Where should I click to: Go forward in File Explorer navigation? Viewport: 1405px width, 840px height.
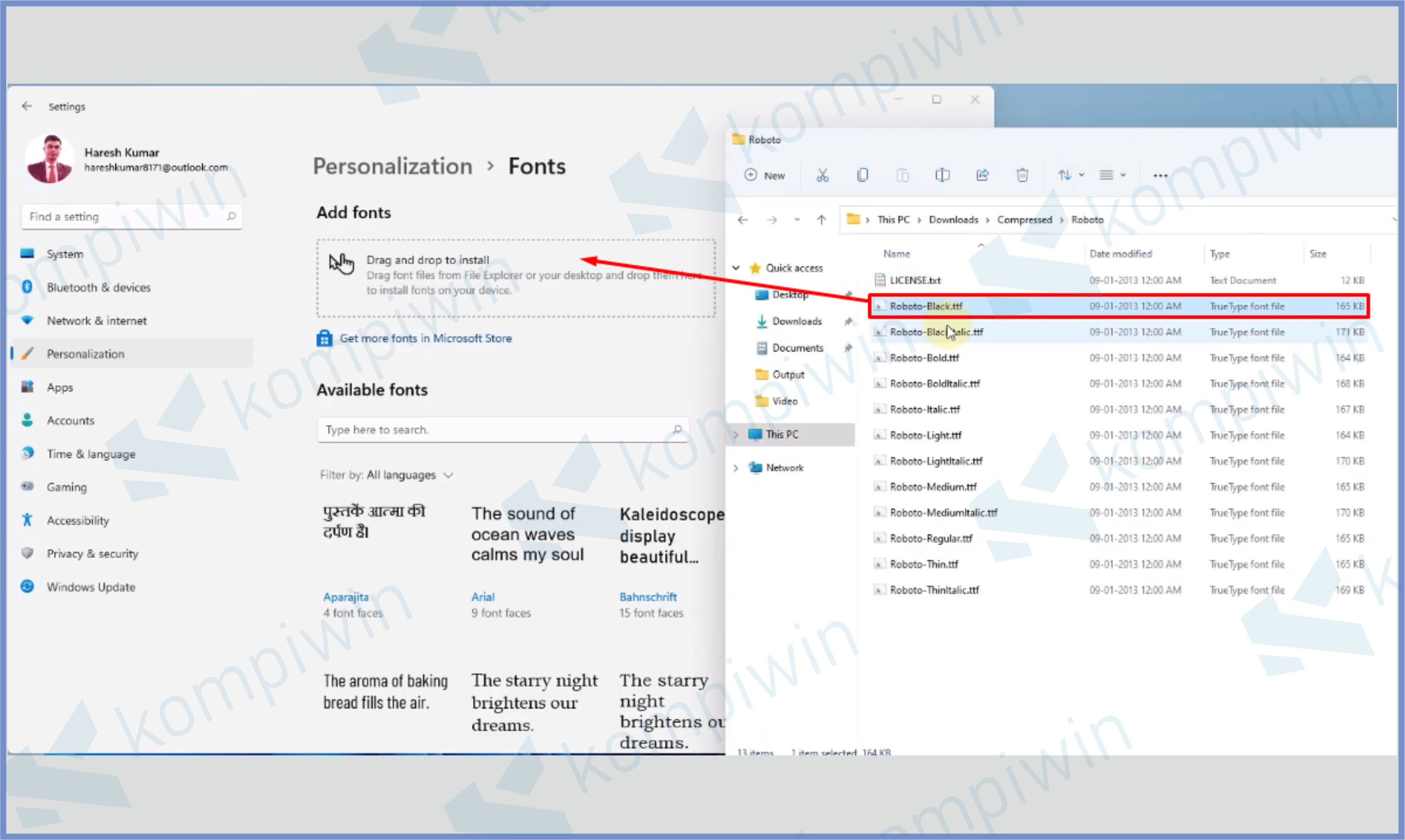[772, 220]
